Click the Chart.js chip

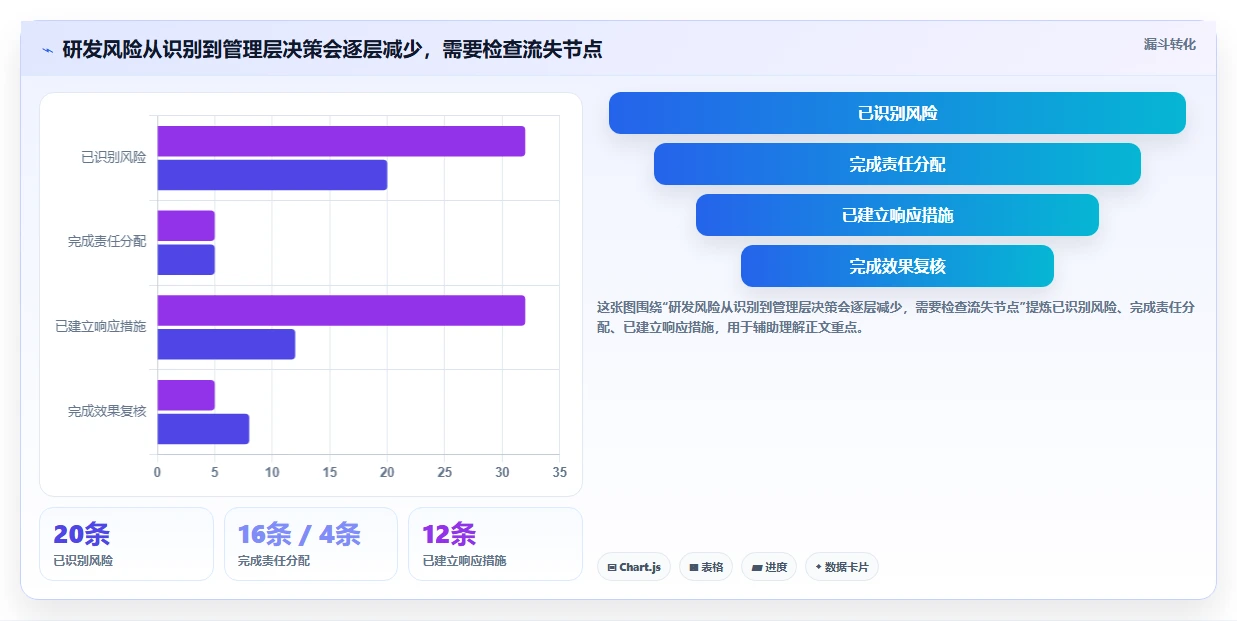pyautogui.click(x=634, y=567)
